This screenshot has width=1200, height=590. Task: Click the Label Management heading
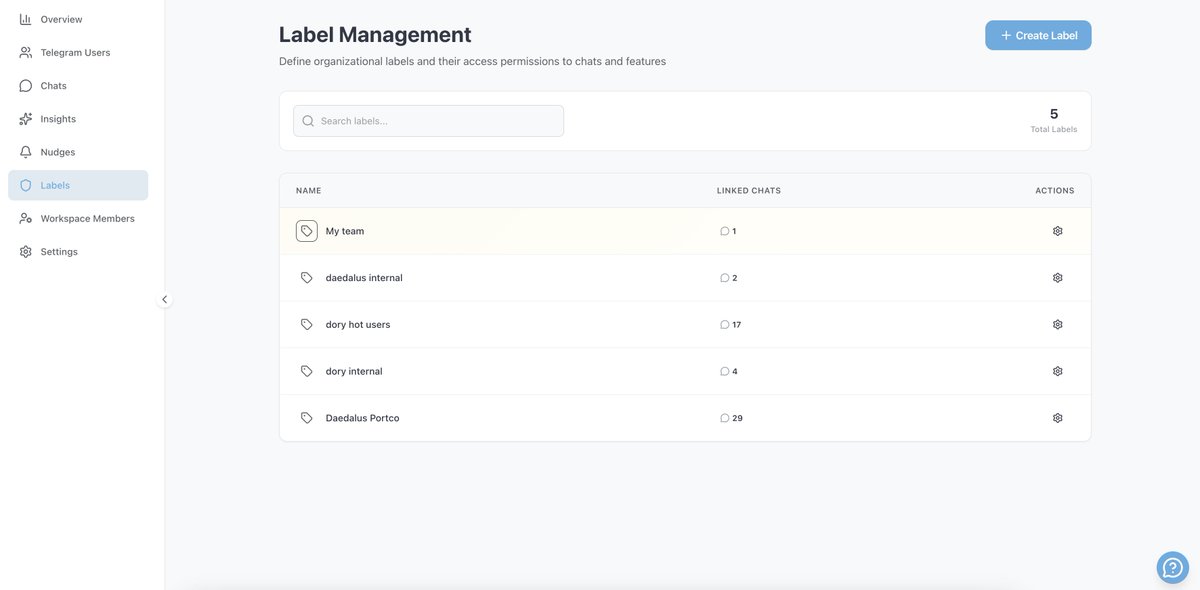click(x=375, y=34)
